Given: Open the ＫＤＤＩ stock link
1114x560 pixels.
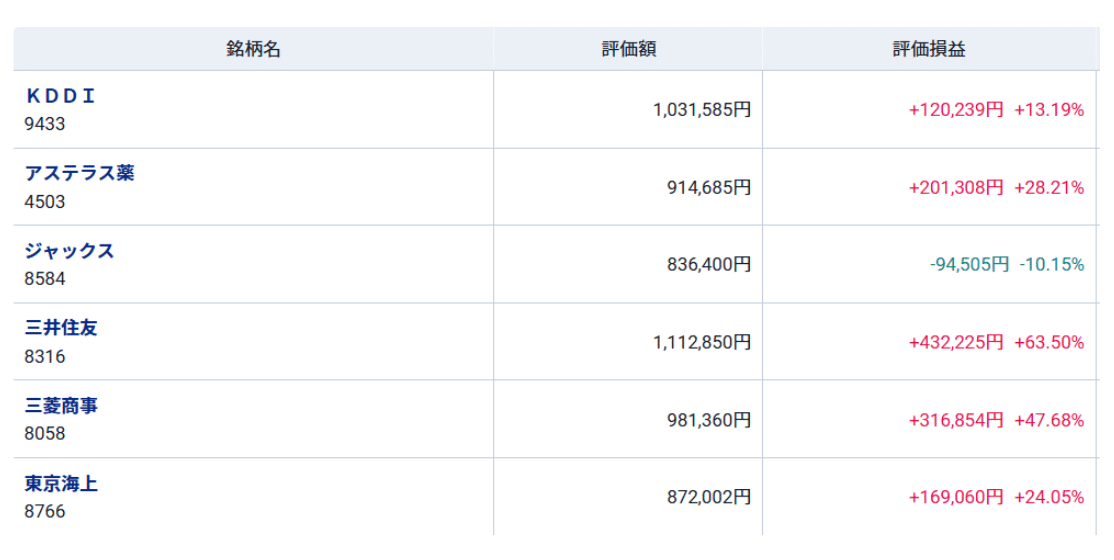Looking at the screenshot, I should [x=60, y=96].
